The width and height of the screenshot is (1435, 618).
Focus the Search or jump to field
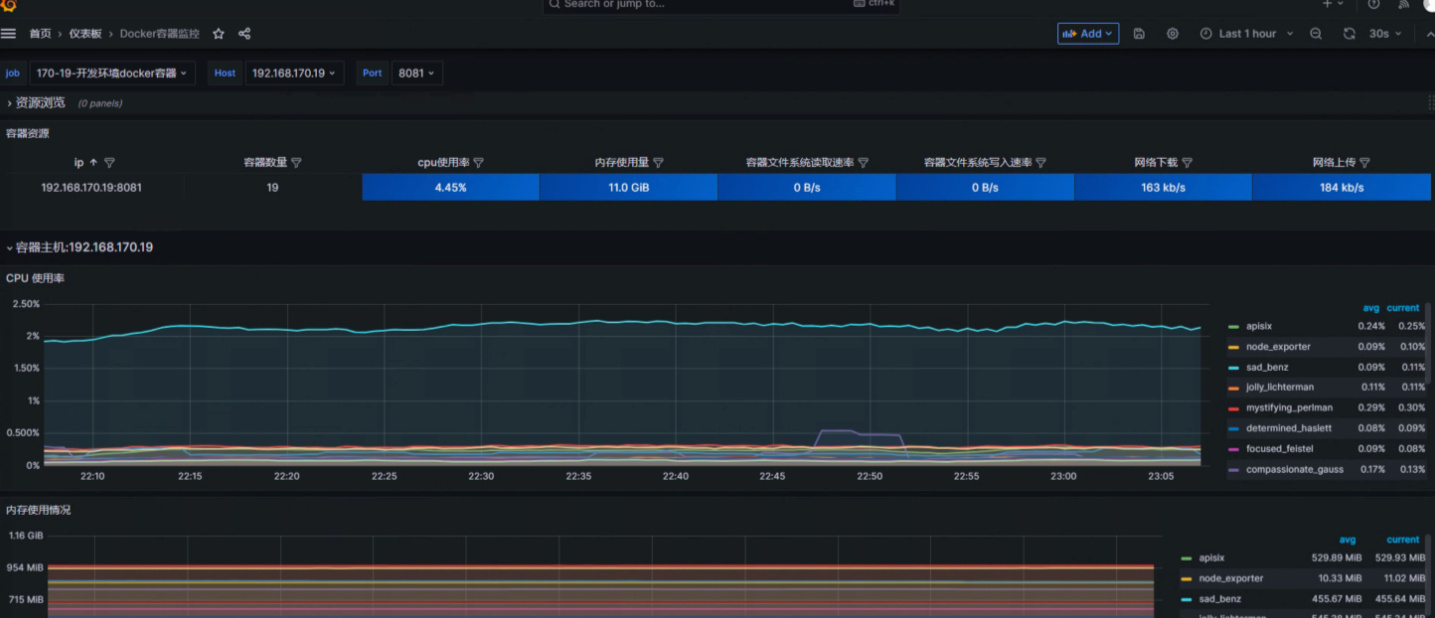(x=720, y=5)
